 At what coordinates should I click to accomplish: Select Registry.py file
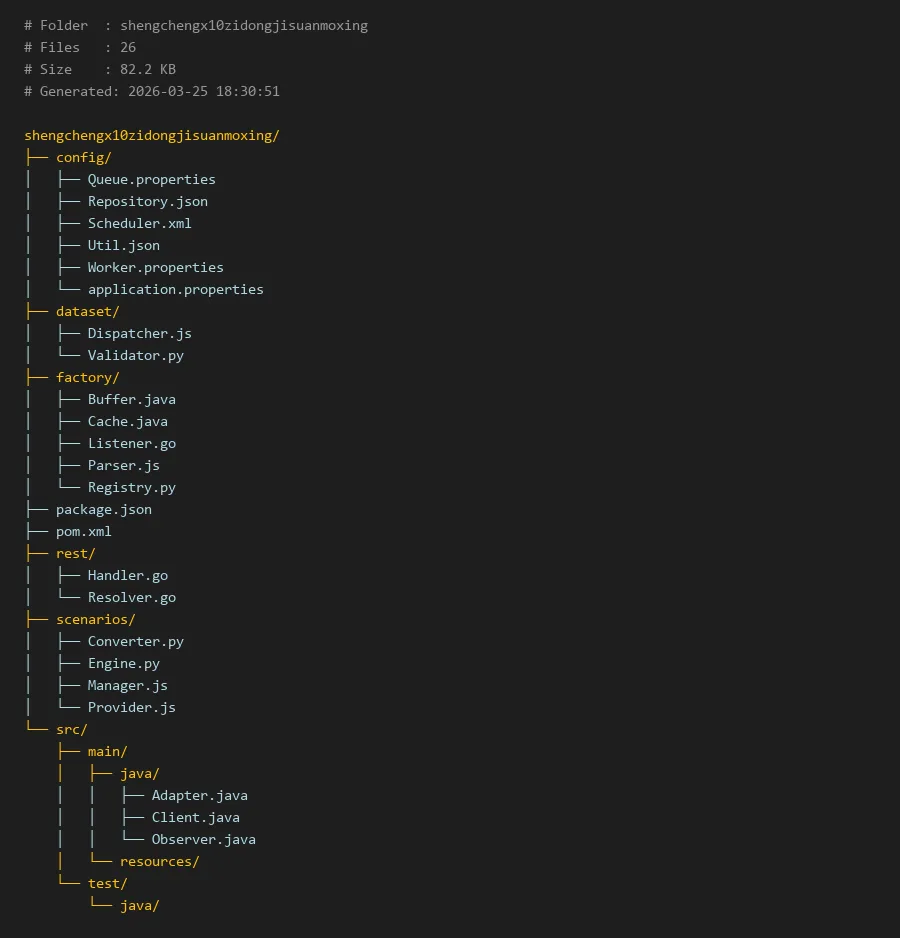(x=131, y=487)
